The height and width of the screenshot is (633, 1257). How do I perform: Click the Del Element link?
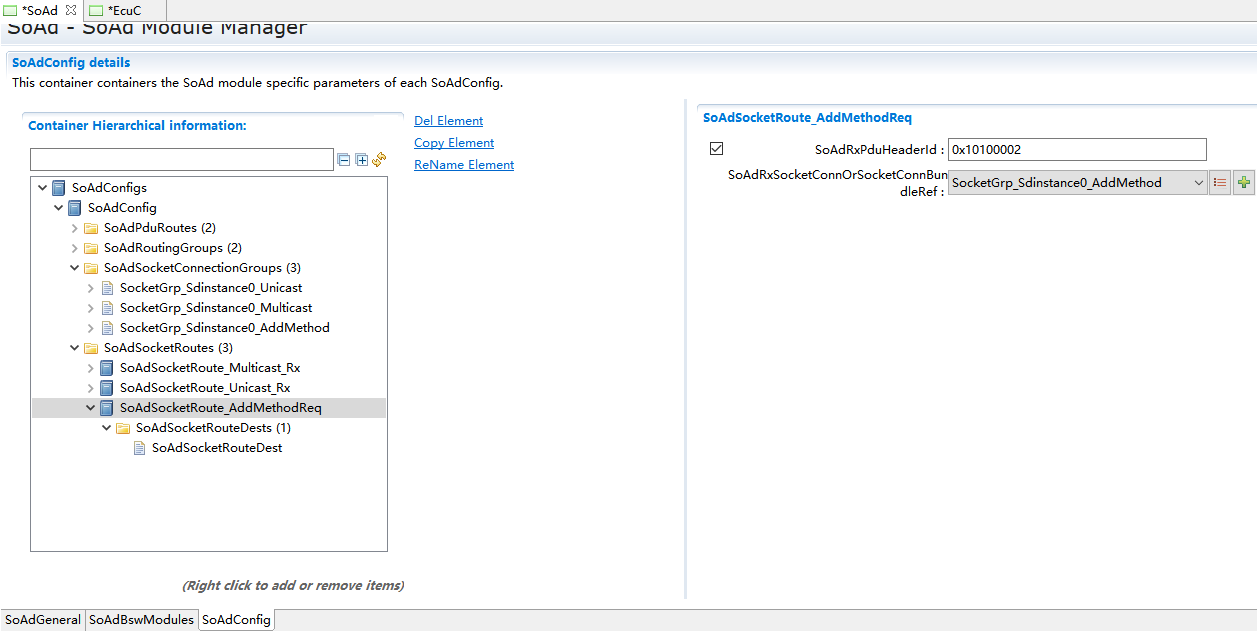[448, 121]
